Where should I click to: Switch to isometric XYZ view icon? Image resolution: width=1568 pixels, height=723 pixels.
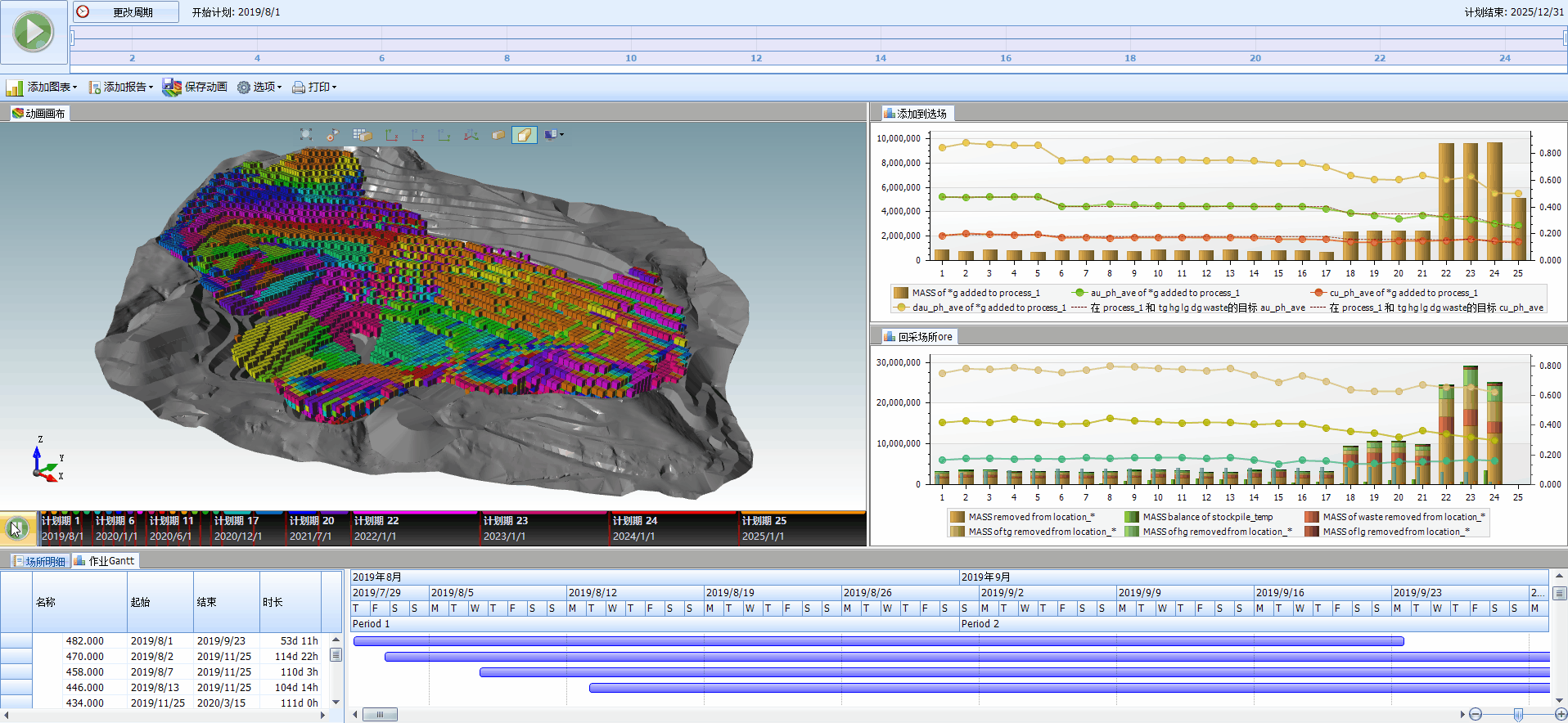click(x=471, y=135)
